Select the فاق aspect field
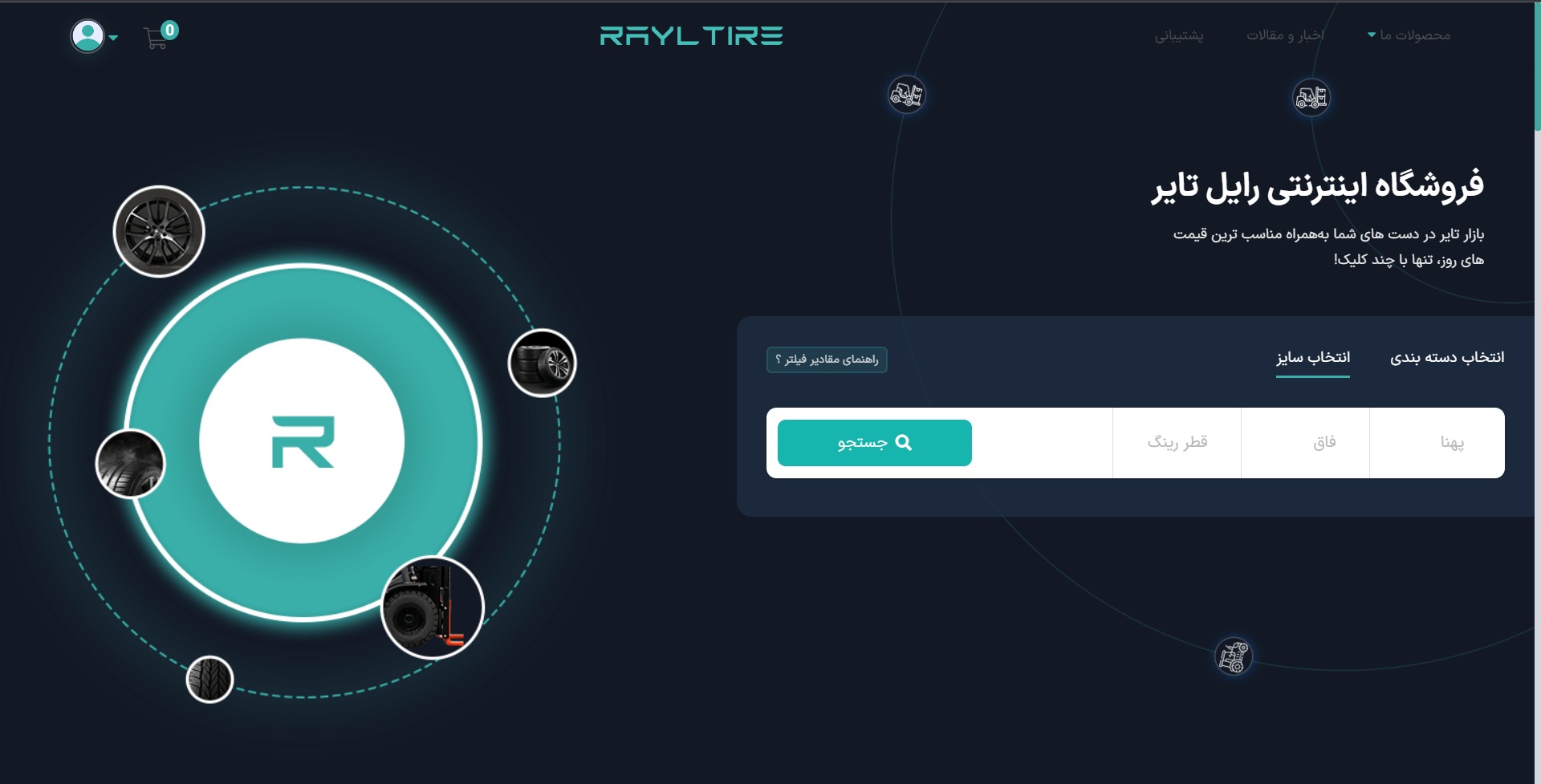This screenshot has width=1541, height=784. [1305, 443]
